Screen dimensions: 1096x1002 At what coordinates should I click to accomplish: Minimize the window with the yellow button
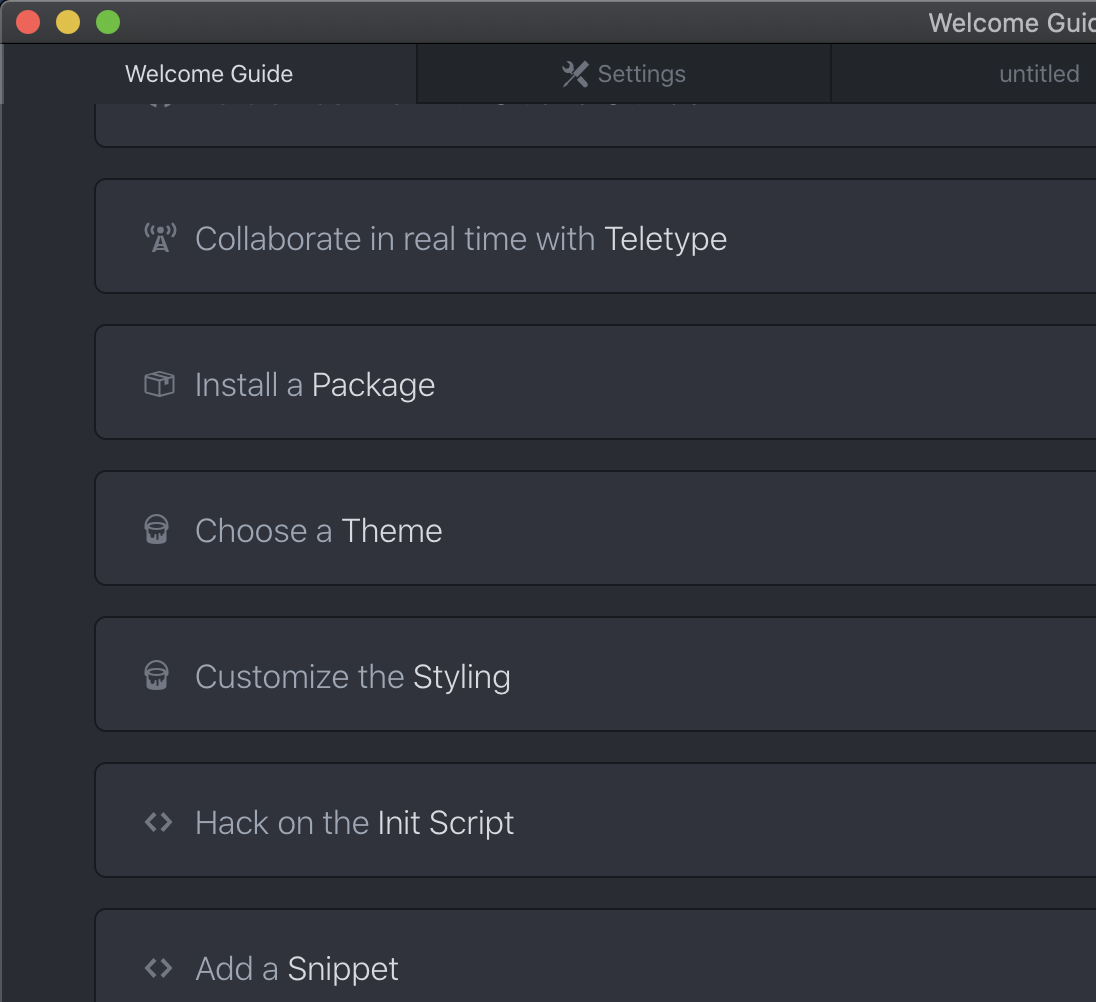[x=68, y=22]
